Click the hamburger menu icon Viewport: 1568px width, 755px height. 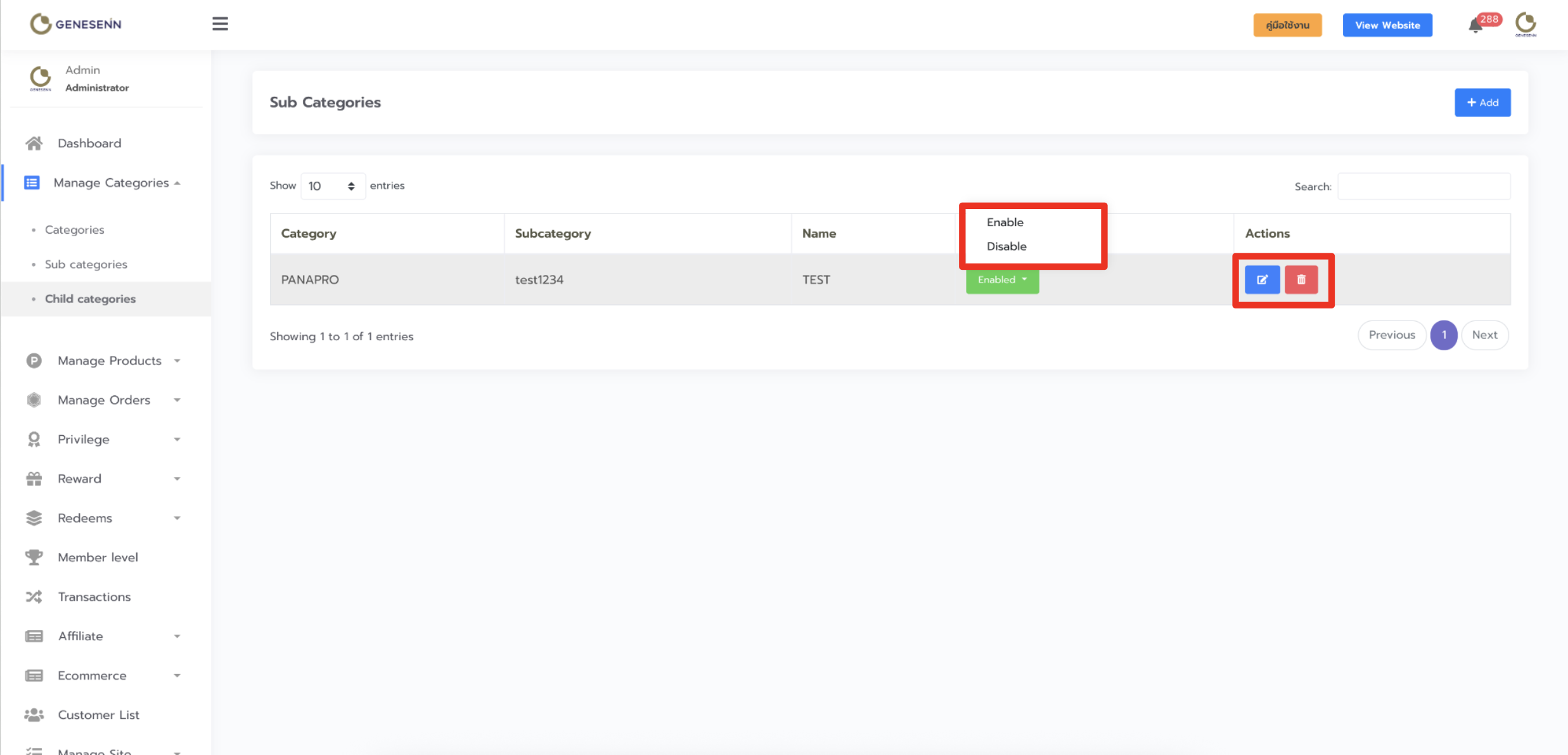[x=220, y=24]
